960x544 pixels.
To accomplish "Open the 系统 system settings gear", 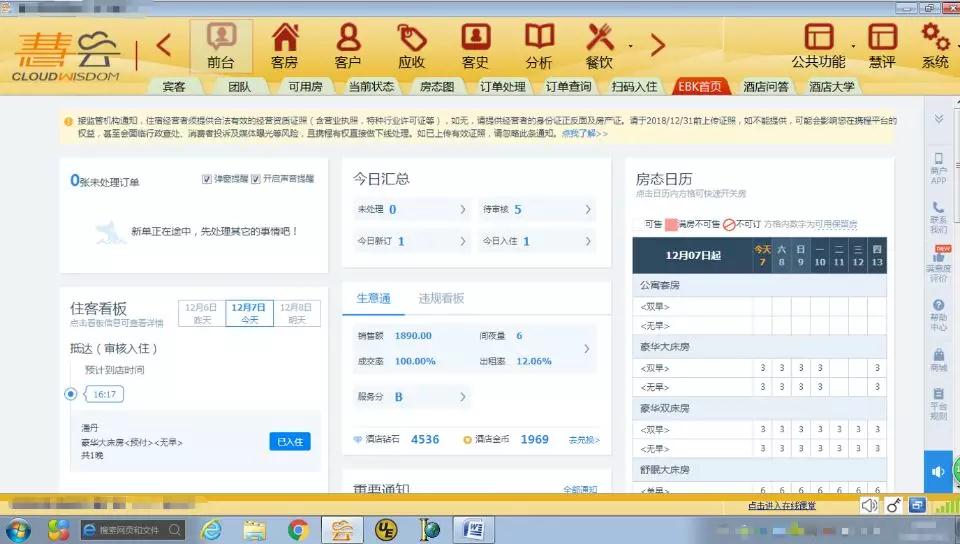I will 936,47.
